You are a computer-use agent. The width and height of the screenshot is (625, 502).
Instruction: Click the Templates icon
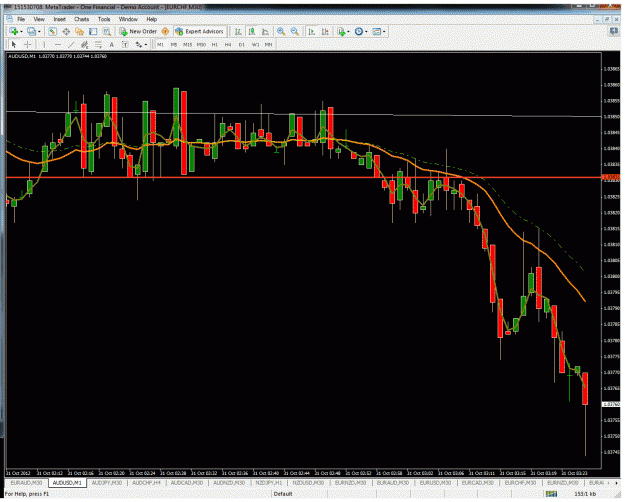click(x=377, y=31)
